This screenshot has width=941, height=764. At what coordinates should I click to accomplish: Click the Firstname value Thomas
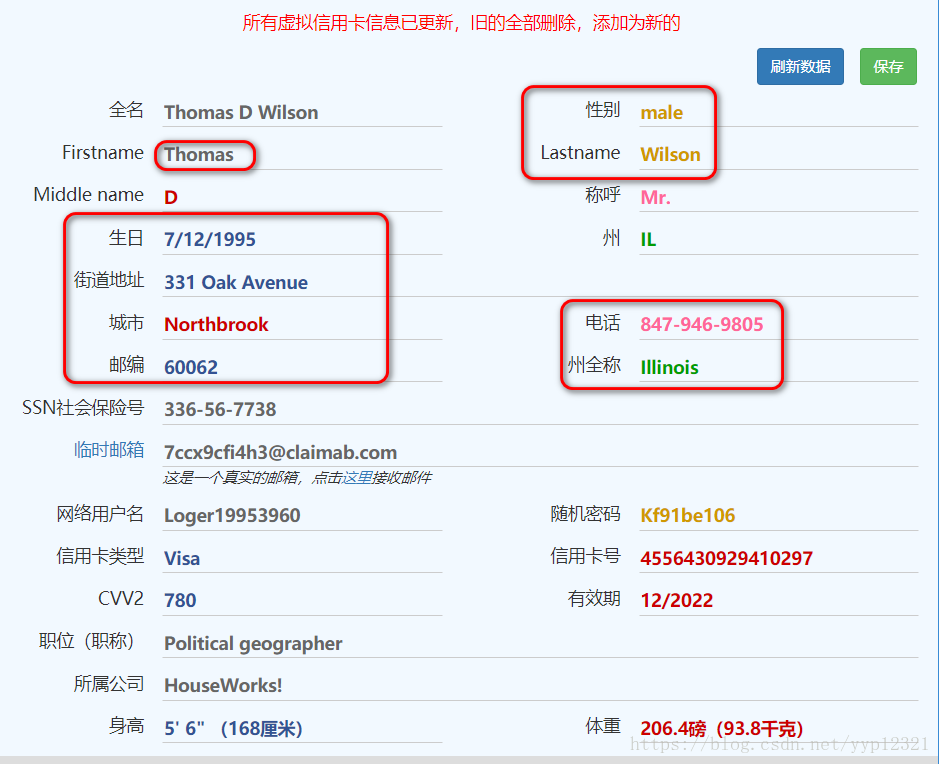[x=199, y=154]
